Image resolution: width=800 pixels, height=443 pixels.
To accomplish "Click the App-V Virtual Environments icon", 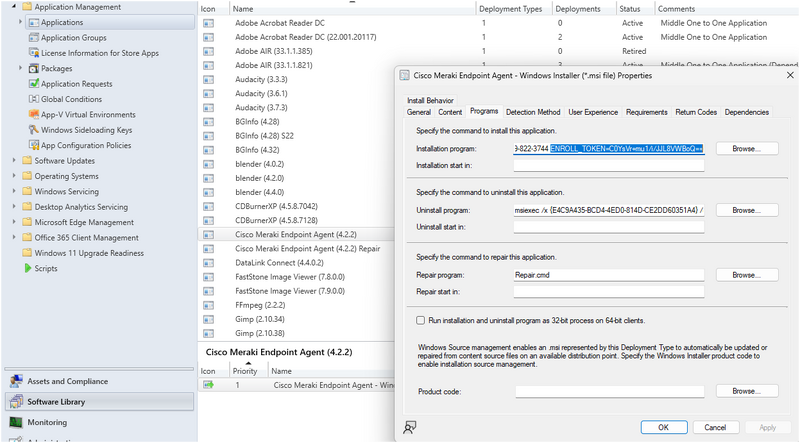I will click(34, 114).
